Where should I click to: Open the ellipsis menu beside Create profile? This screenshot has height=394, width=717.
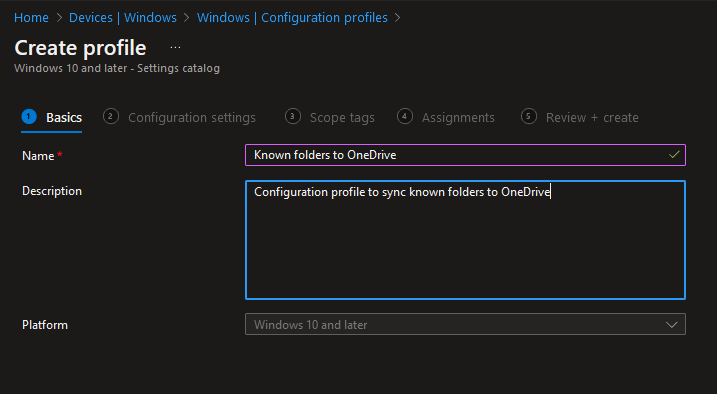(175, 48)
